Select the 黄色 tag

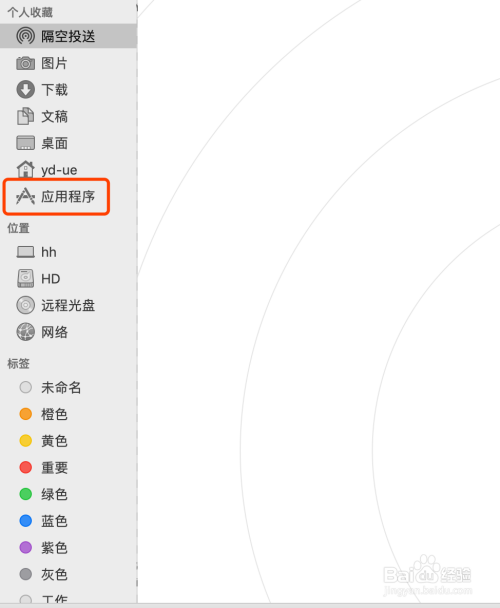(x=54, y=441)
